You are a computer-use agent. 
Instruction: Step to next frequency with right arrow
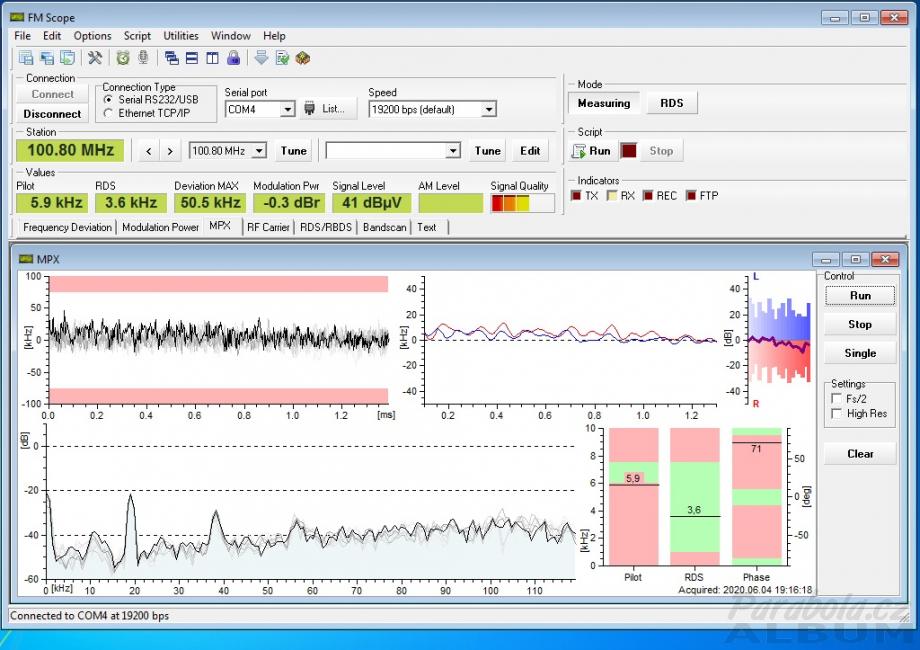(x=170, y=151)
